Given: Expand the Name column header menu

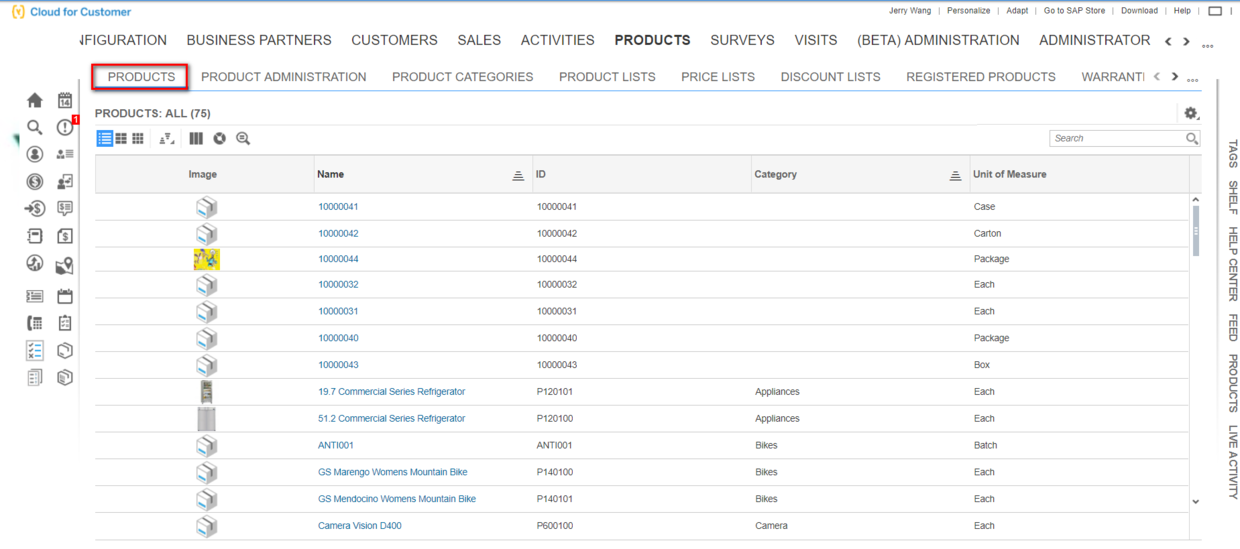Looking at the screenshot, I should [518, 175].
